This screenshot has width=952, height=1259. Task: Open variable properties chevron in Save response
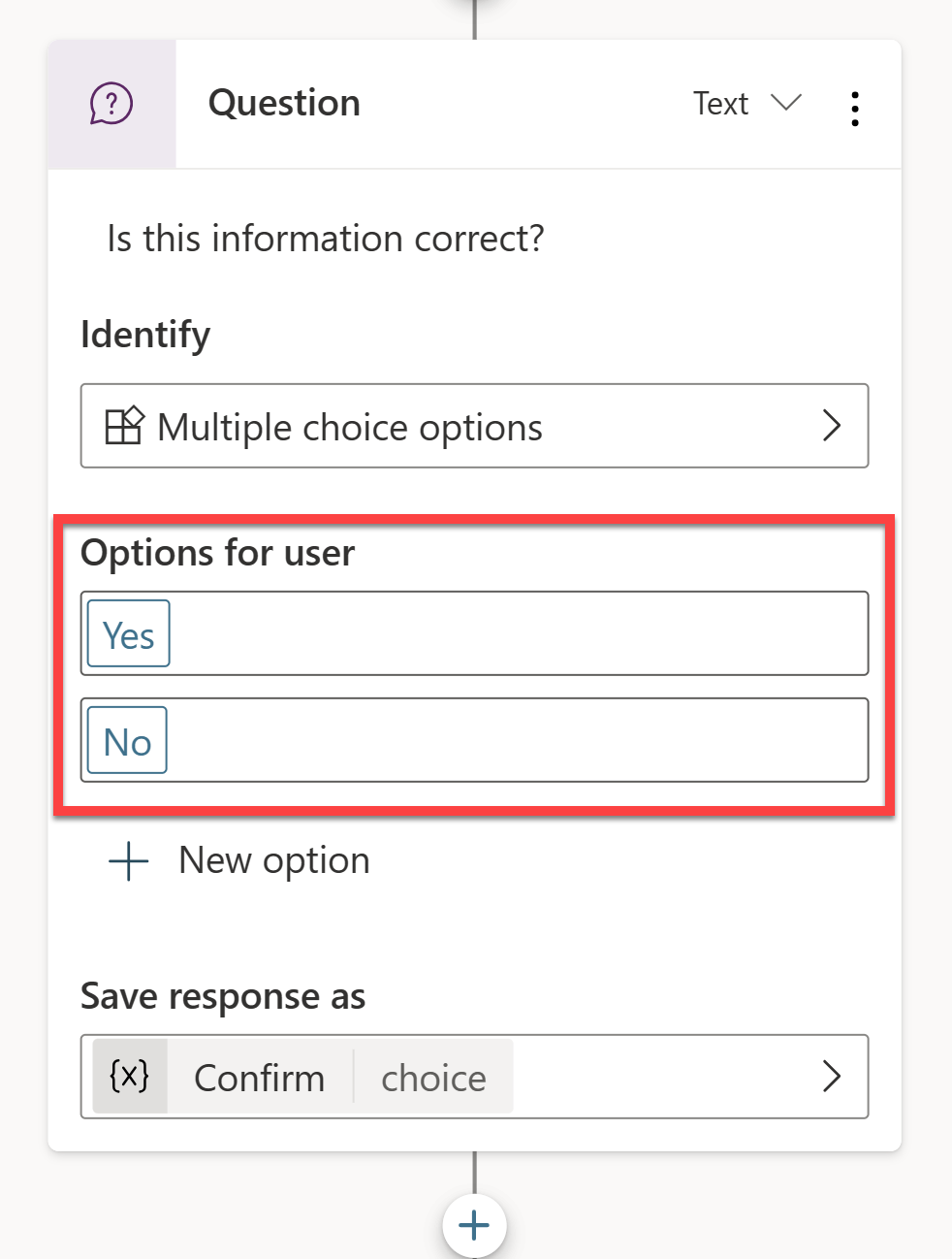pos(832,1077)
